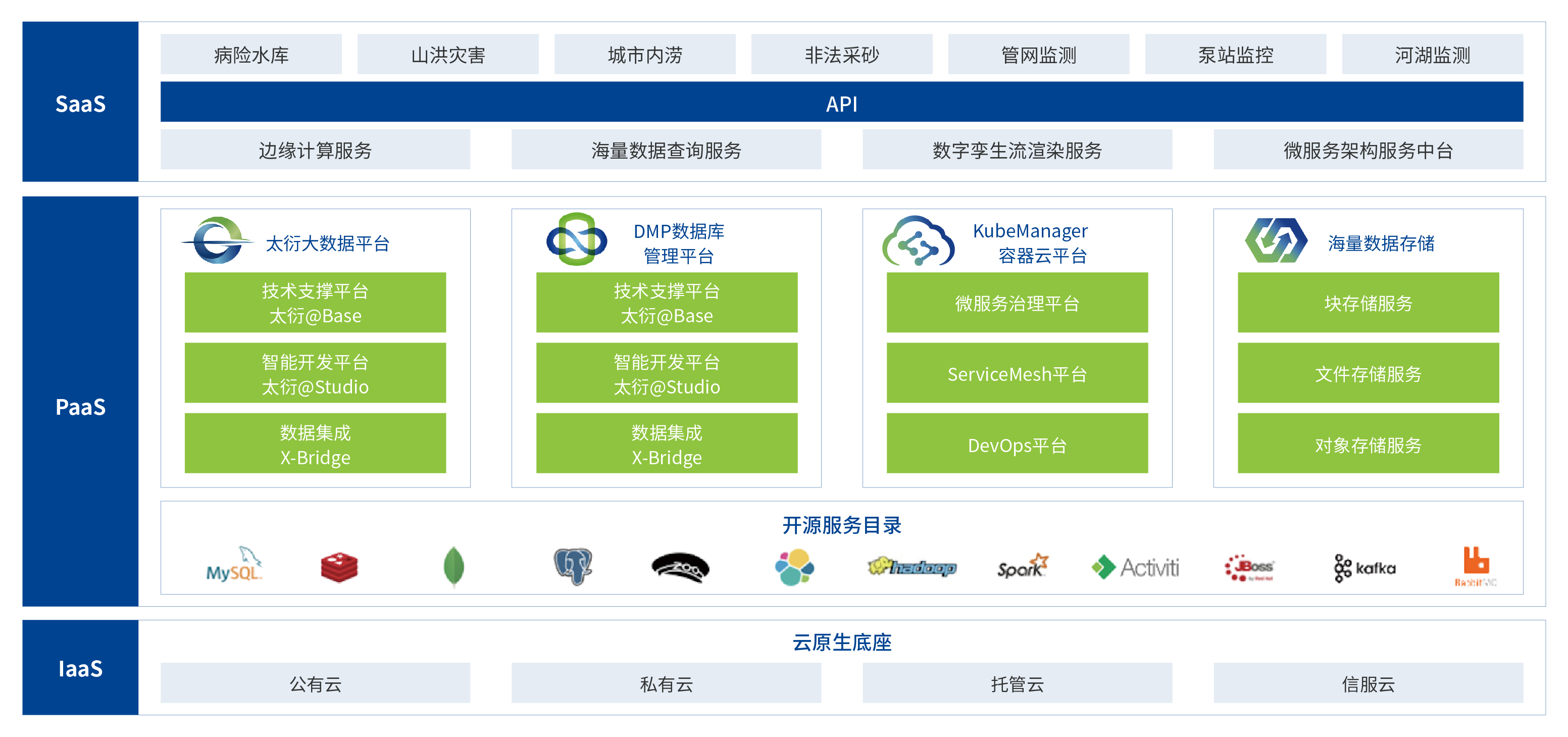Image resolution: width=1568 pixels, height=737 pixels.
Task: Click the dark blue API bar
Action: tap(842, 102)
